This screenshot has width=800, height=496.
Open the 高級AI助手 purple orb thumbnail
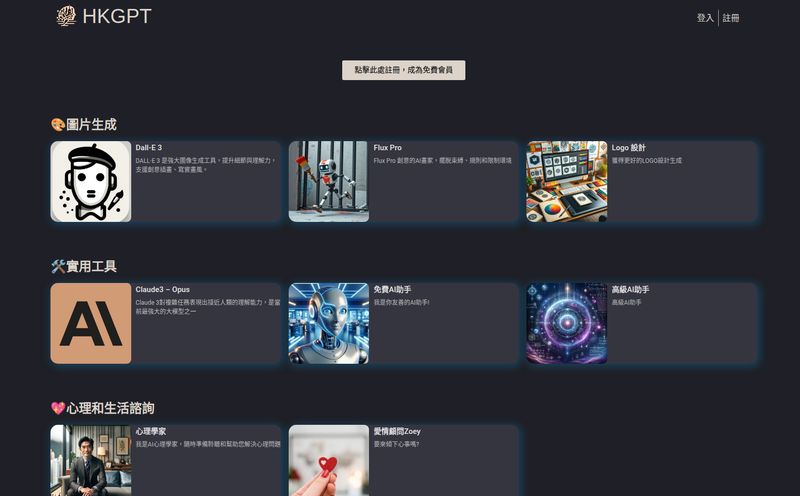(x=567, y=324)
